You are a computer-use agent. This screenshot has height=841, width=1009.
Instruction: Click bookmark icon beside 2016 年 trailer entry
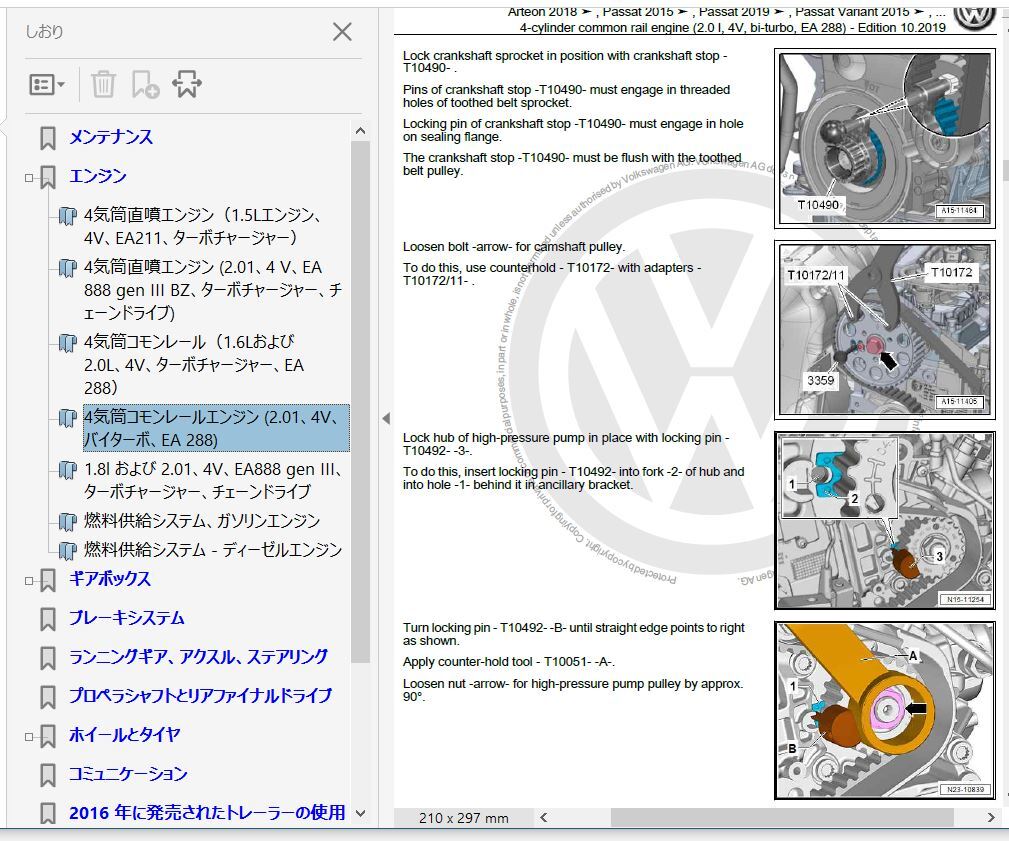point(48,814)
